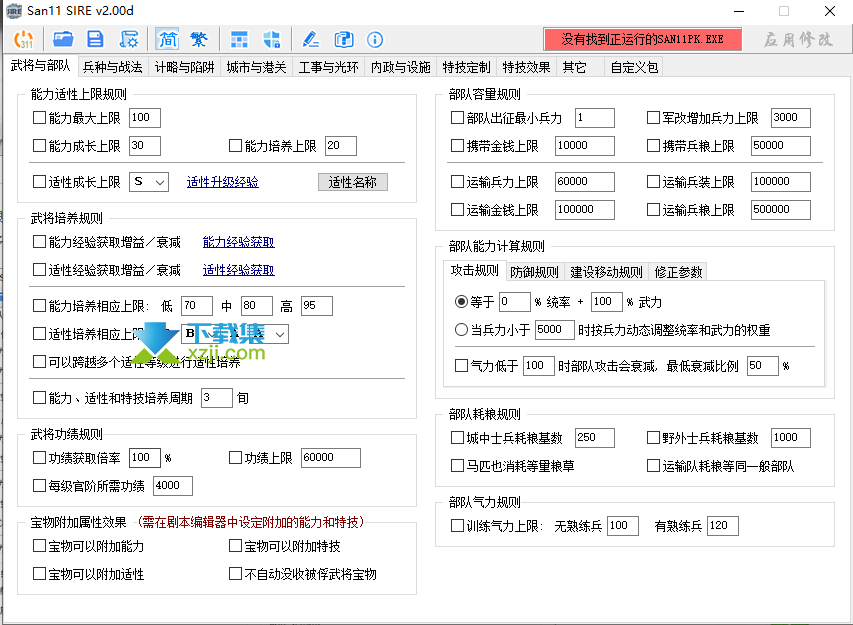
Task: Focus the 培养周期 3 旬 field
Action: click(x=217, y=398)
